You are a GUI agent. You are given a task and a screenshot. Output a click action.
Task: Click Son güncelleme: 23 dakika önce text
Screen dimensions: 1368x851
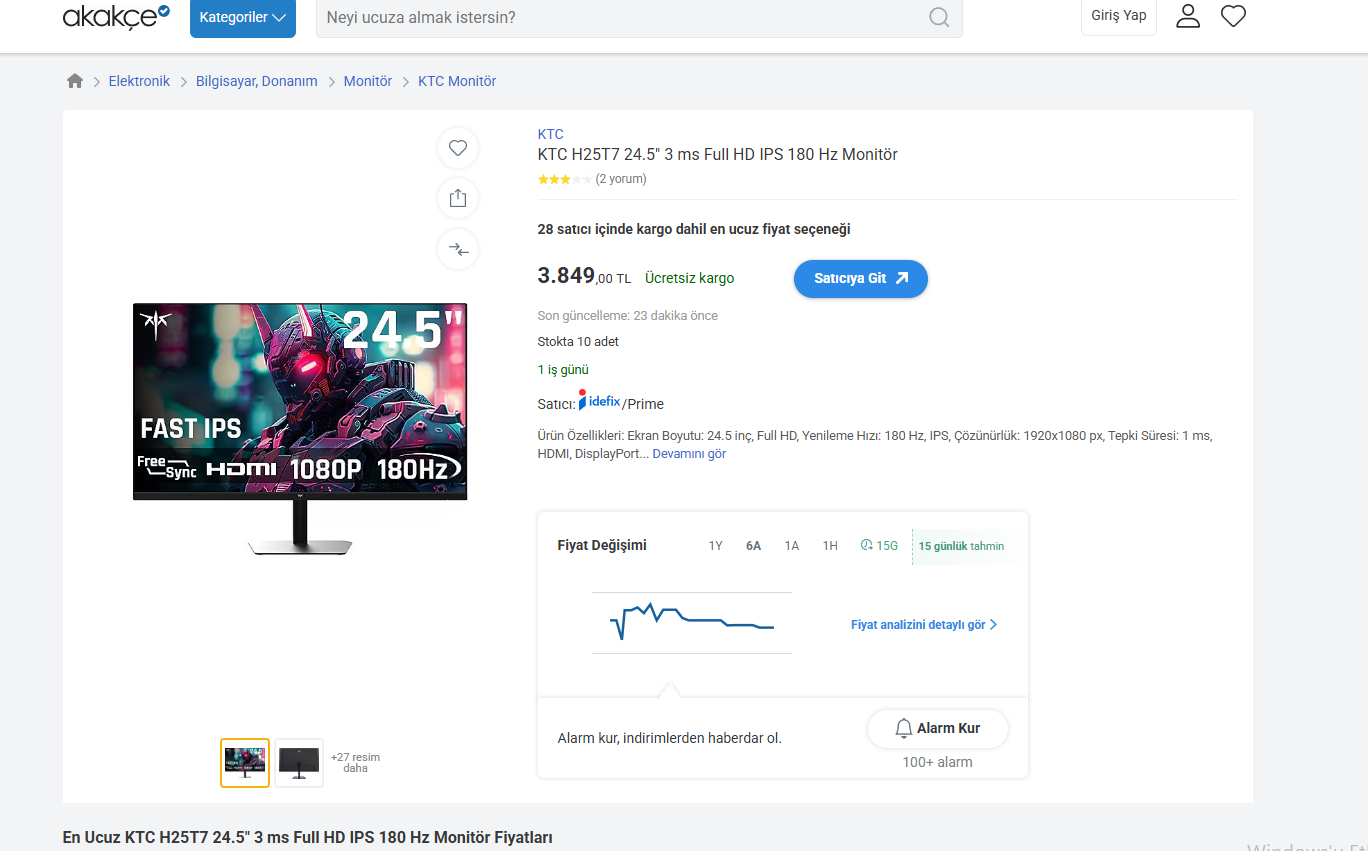click(628, 316)
